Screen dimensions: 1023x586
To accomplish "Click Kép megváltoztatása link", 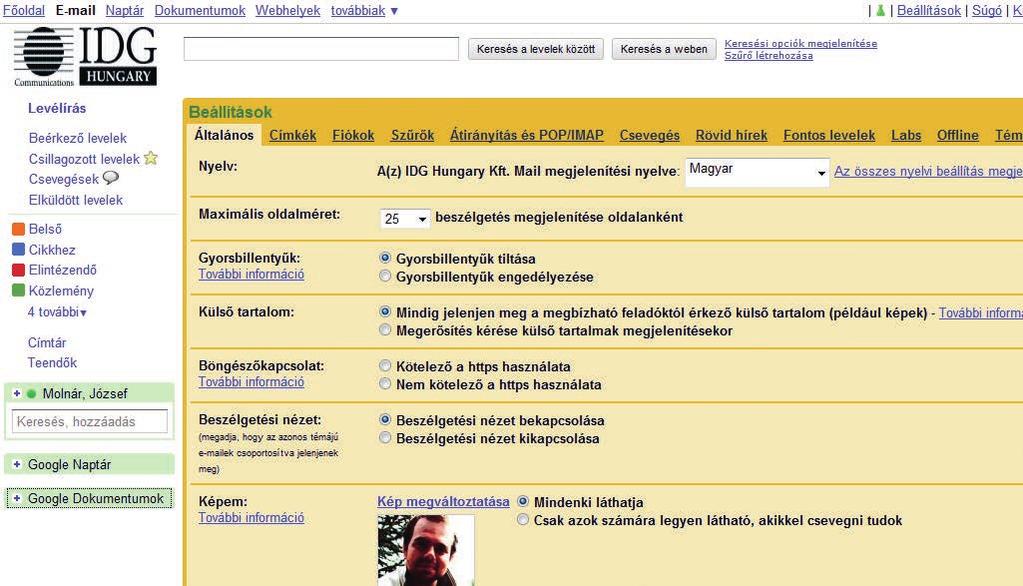I will click(443, 501).
